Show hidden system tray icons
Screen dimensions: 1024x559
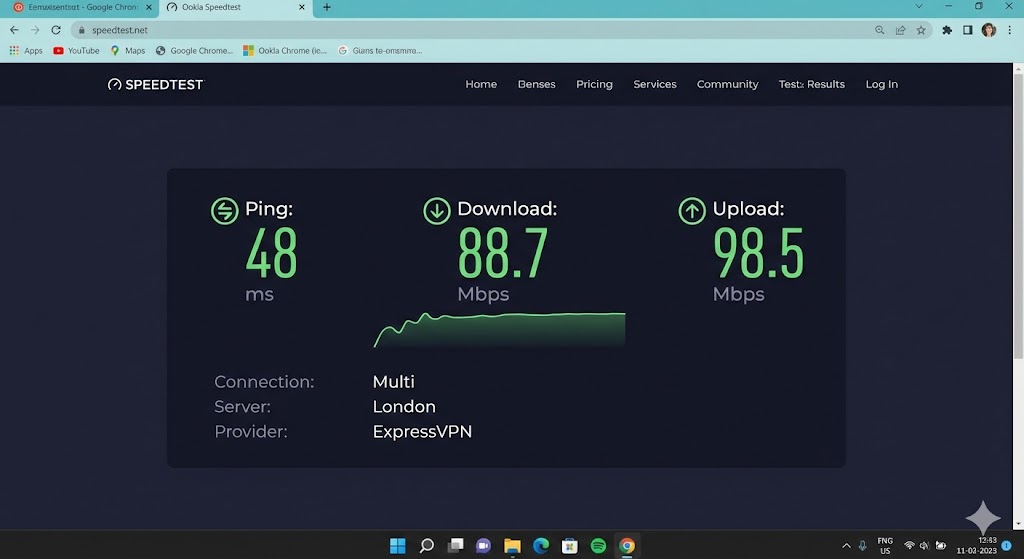click(846, 545)
